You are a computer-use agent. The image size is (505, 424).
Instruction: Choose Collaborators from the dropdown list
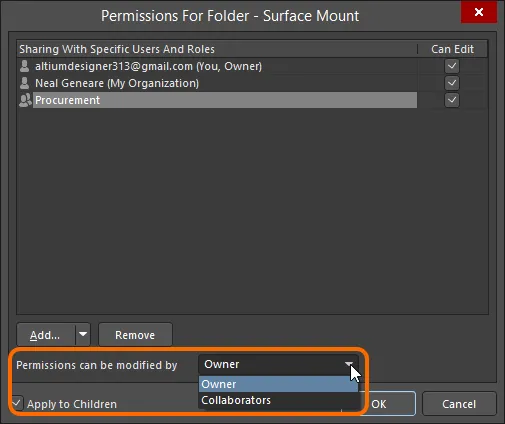278,400
